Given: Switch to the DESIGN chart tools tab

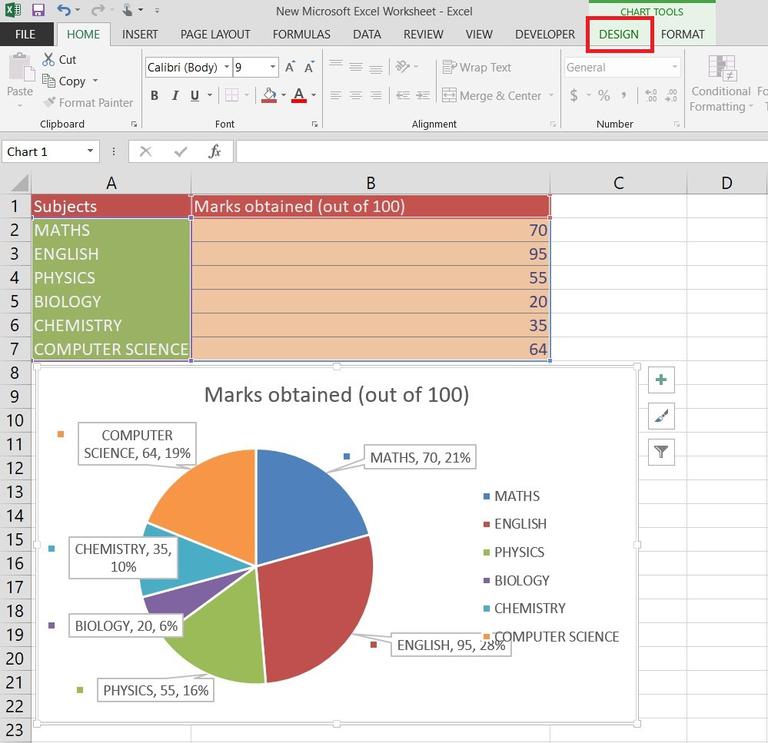Looking at the screenshot, I should [x=619, y=34].
